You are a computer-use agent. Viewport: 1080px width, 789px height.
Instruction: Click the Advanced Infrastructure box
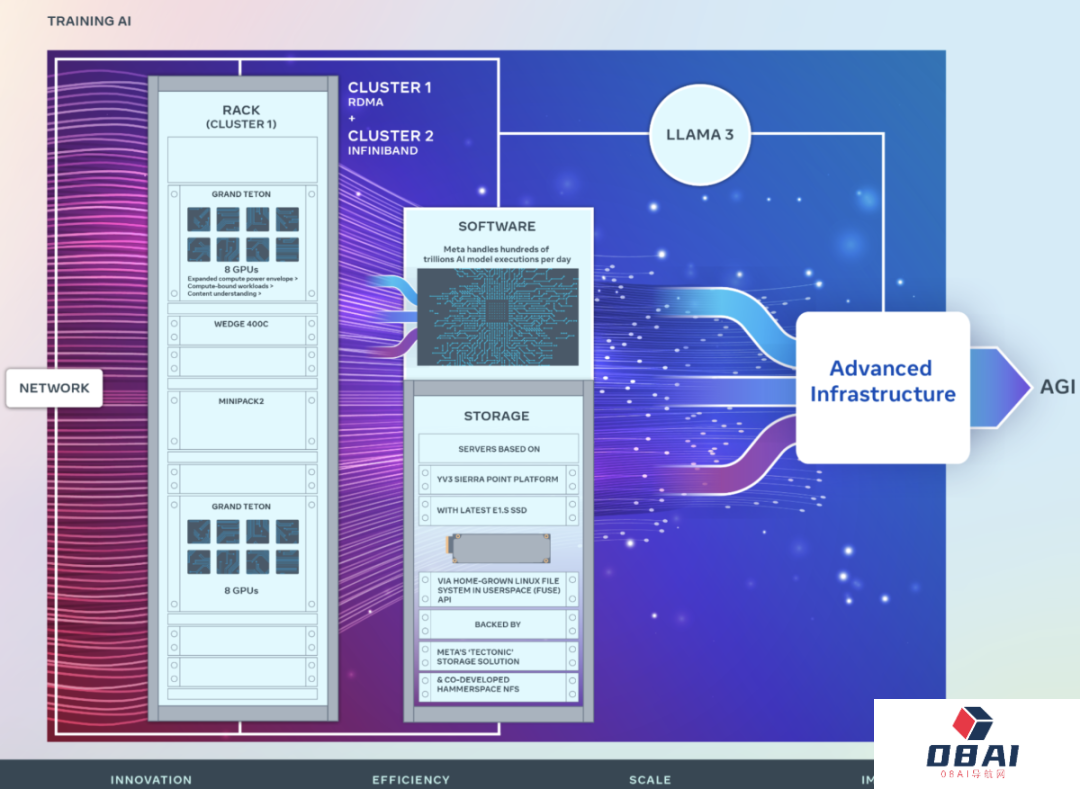[x=882, y=386]
